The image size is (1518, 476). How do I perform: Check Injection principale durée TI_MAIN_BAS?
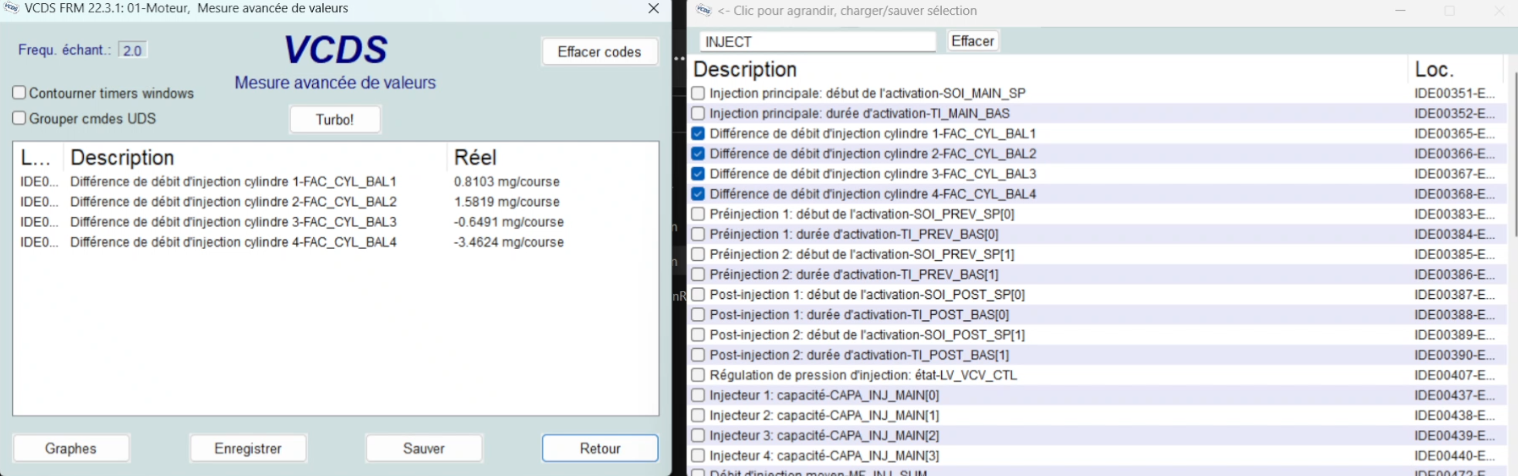coord(698,113)
